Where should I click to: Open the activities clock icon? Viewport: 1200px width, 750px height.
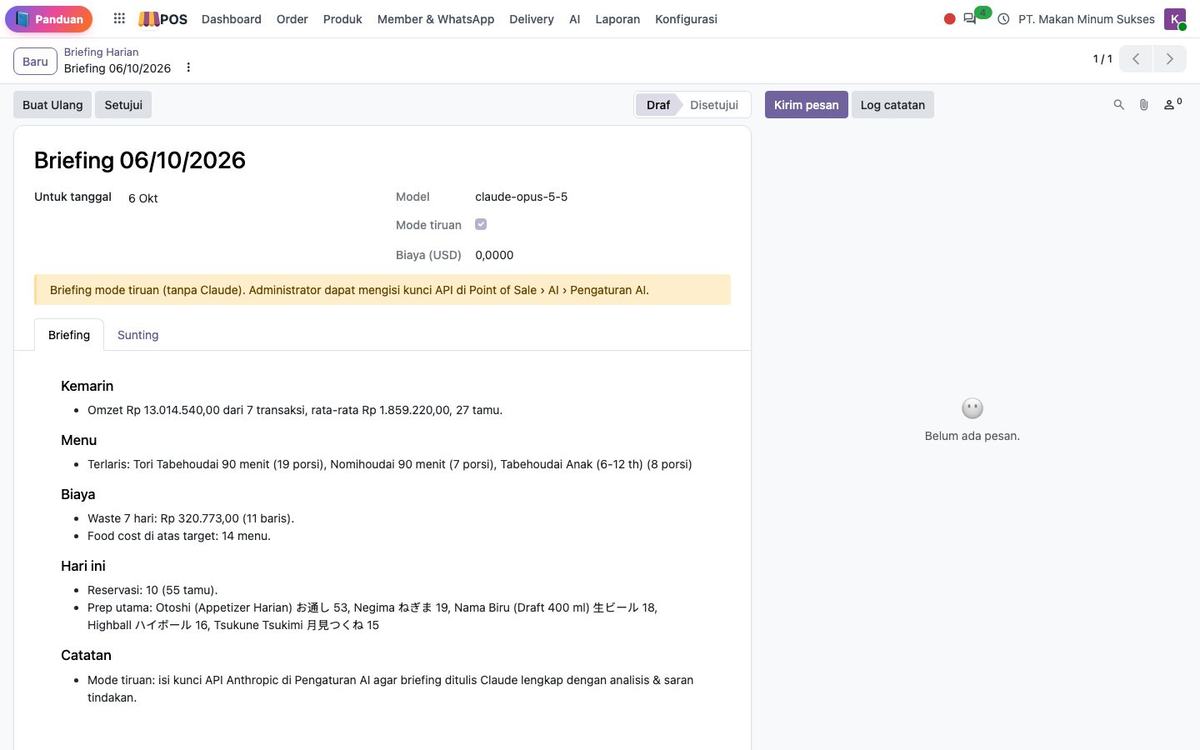(x=1003, y=19)
